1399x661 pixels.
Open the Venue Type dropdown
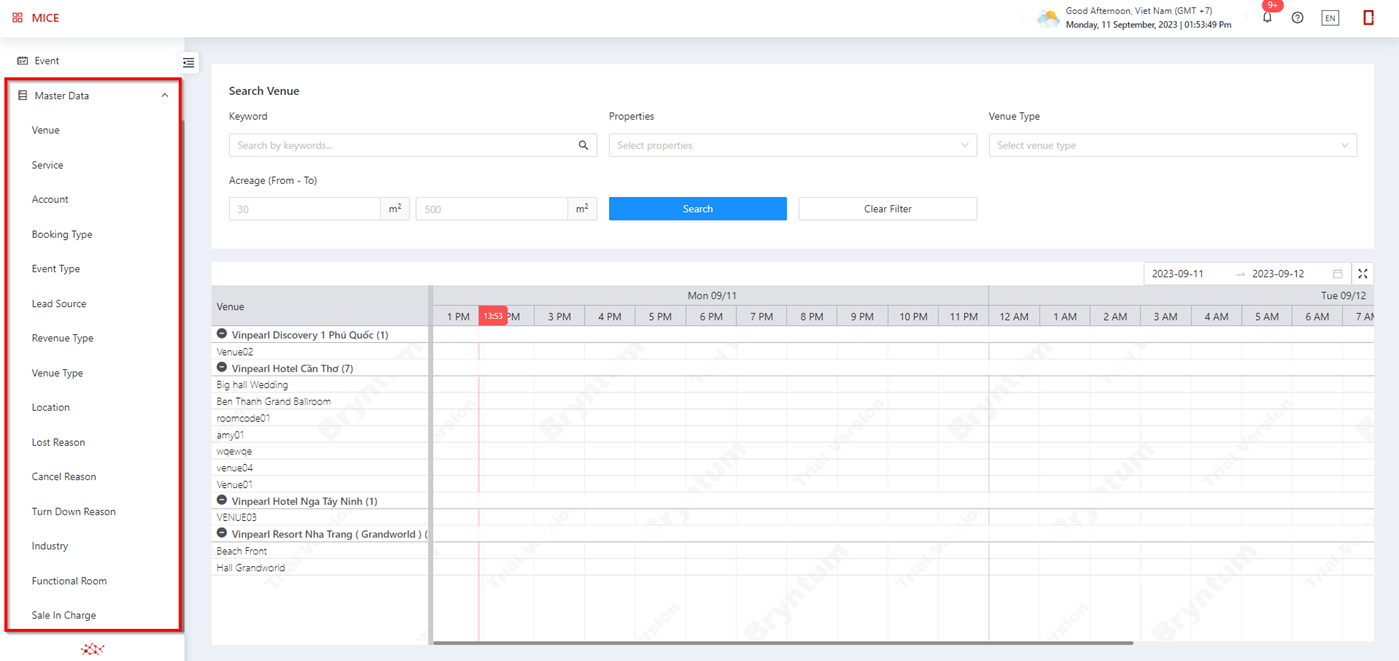click(1172, 146)
